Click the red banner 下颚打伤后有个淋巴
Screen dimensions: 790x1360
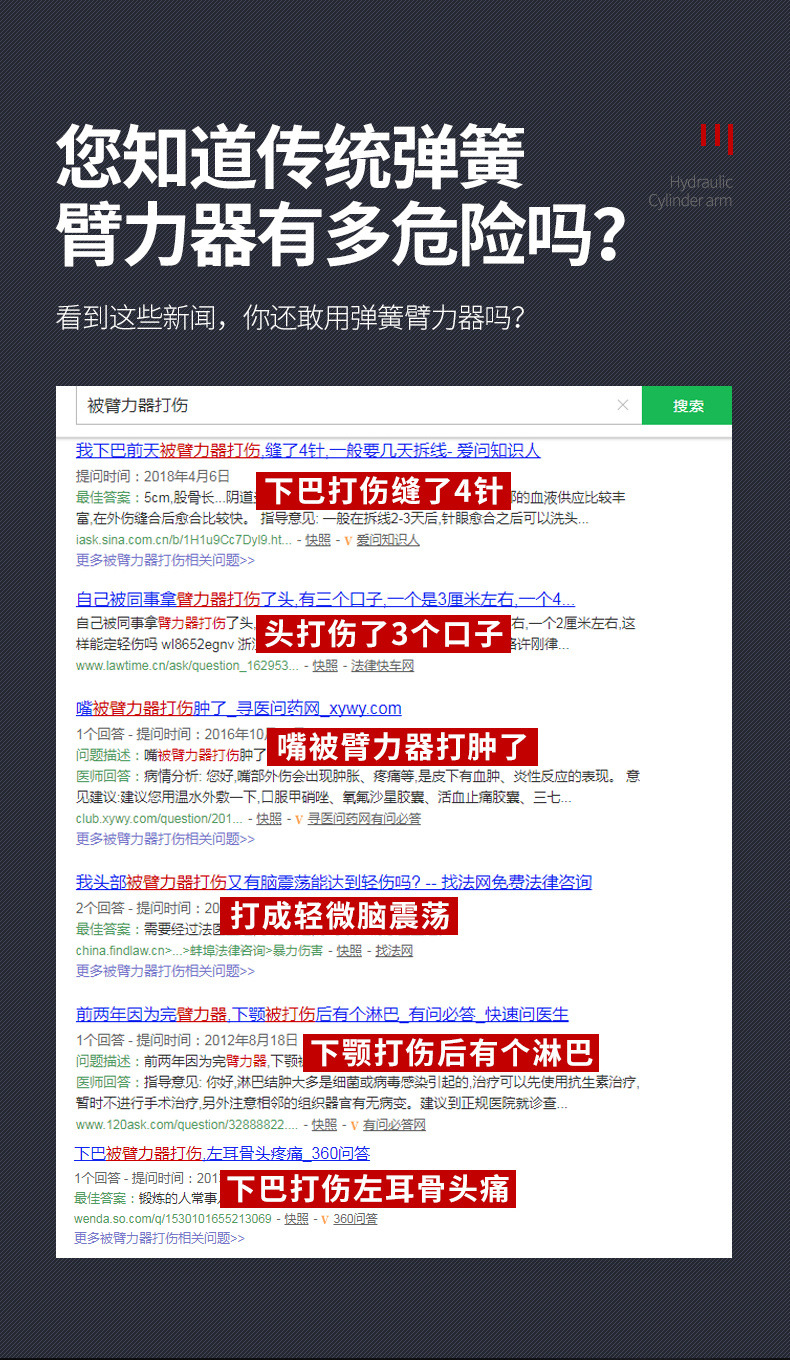(x=450, y=1052)
